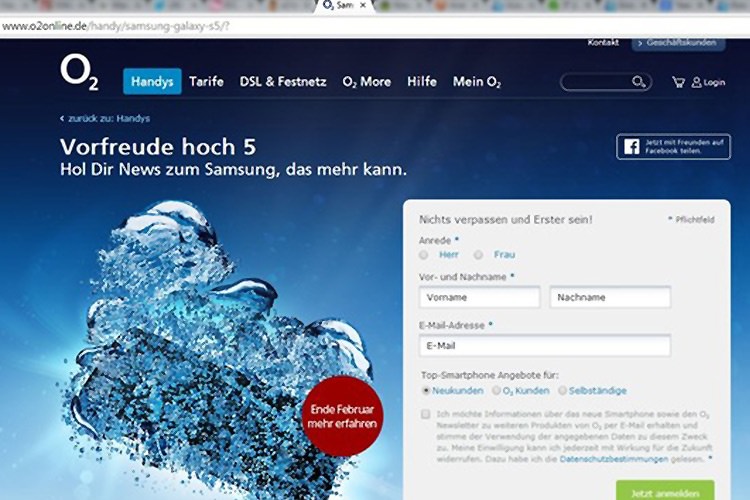
Task: Open the Datenschutzbestimmungen link
Action: [x=614, y=459]
